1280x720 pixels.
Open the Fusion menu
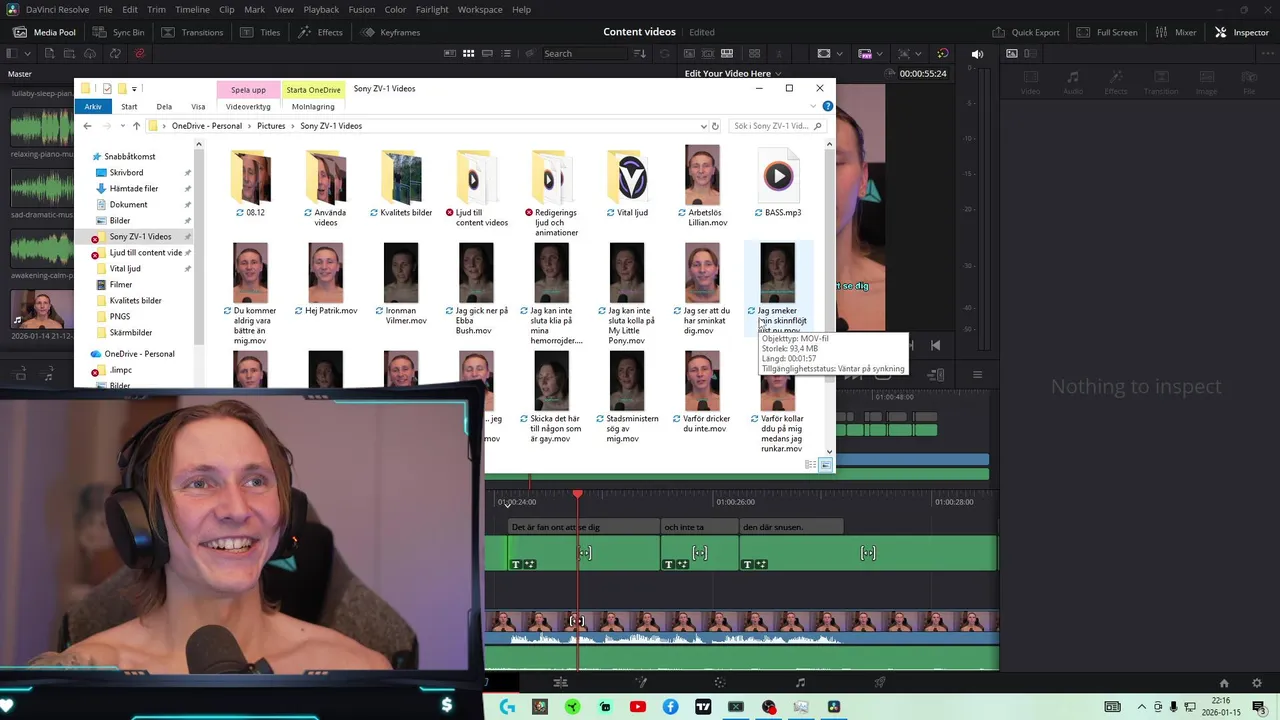(x=362, y=9)
